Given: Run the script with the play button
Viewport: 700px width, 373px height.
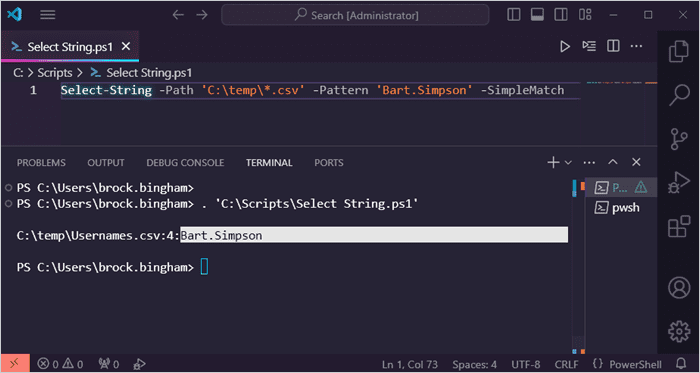Looking at the screenshot, I should coord(565,46).
